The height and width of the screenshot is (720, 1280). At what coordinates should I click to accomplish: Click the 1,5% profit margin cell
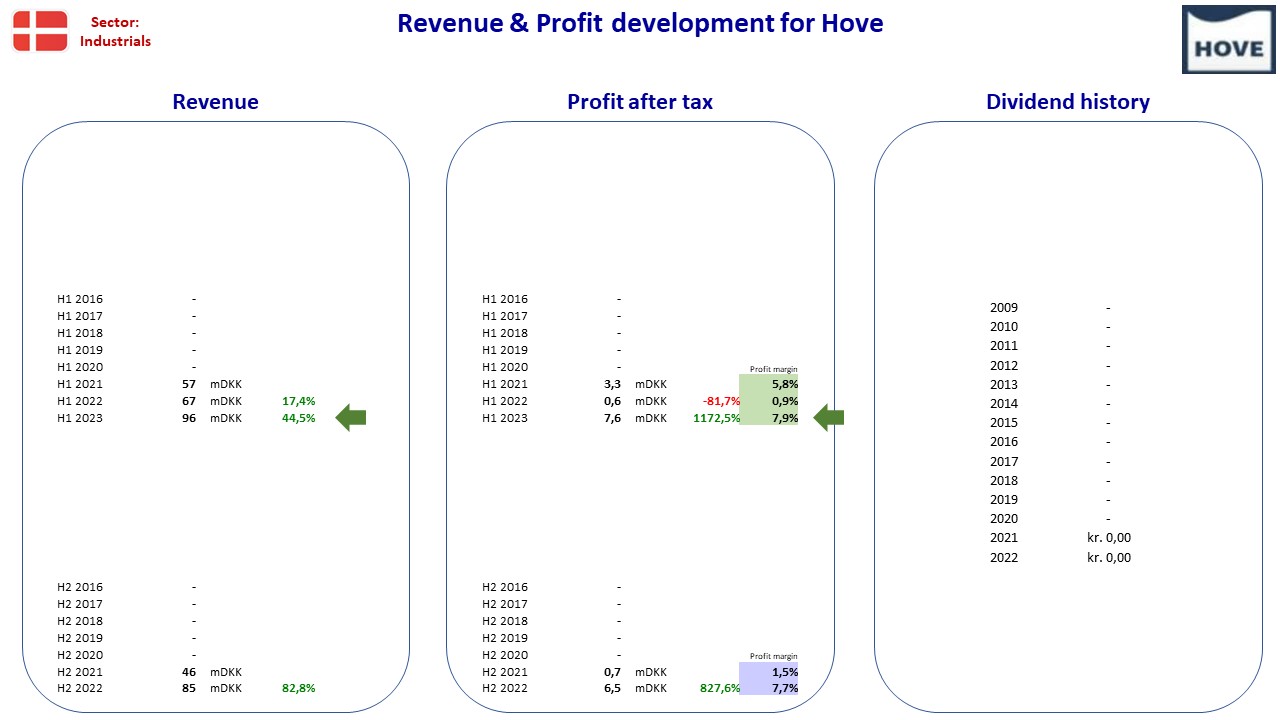coord(768,672)
